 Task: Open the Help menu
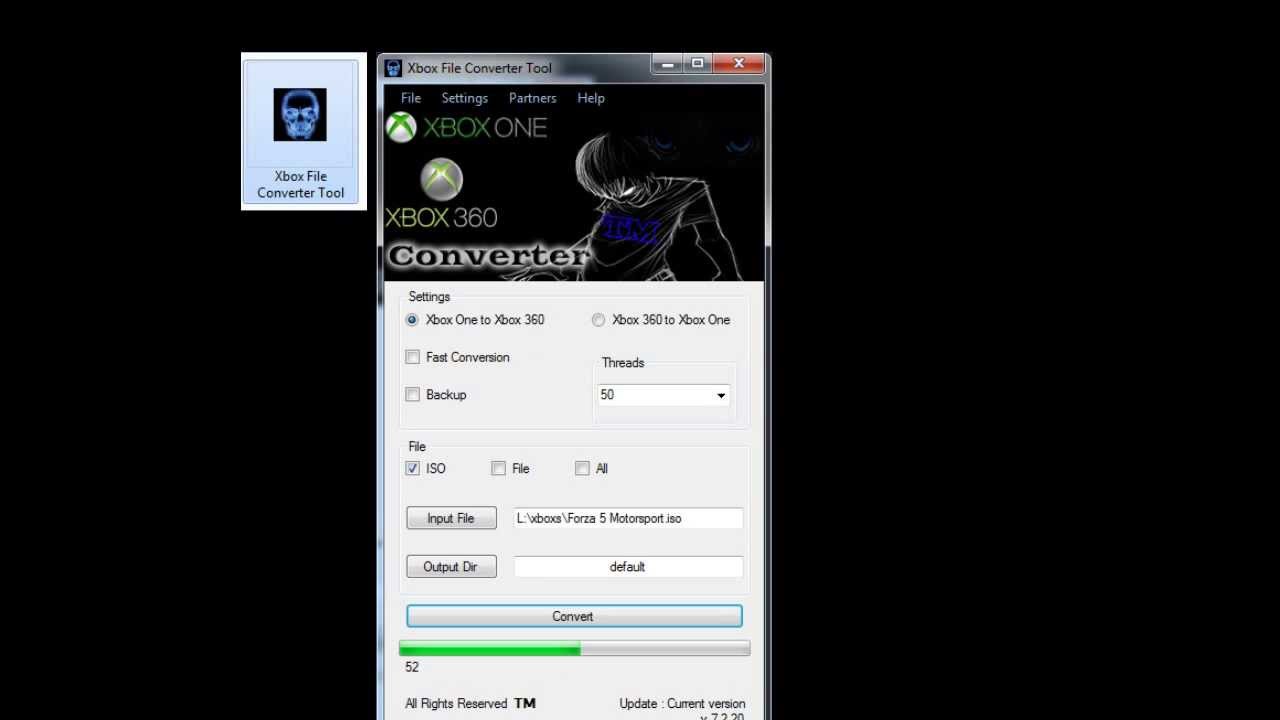pyautogui.click(x=591, y=98)
